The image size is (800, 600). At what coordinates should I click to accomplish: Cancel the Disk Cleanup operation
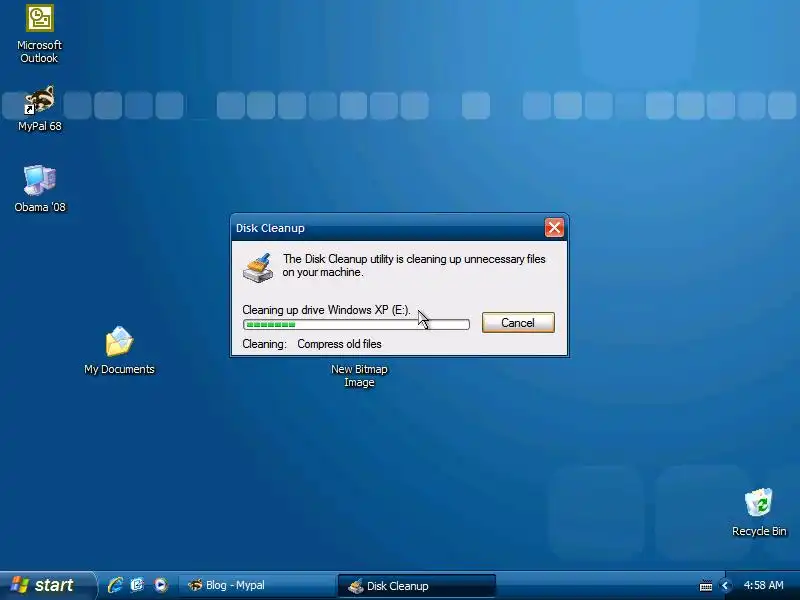tap(518, 322)
